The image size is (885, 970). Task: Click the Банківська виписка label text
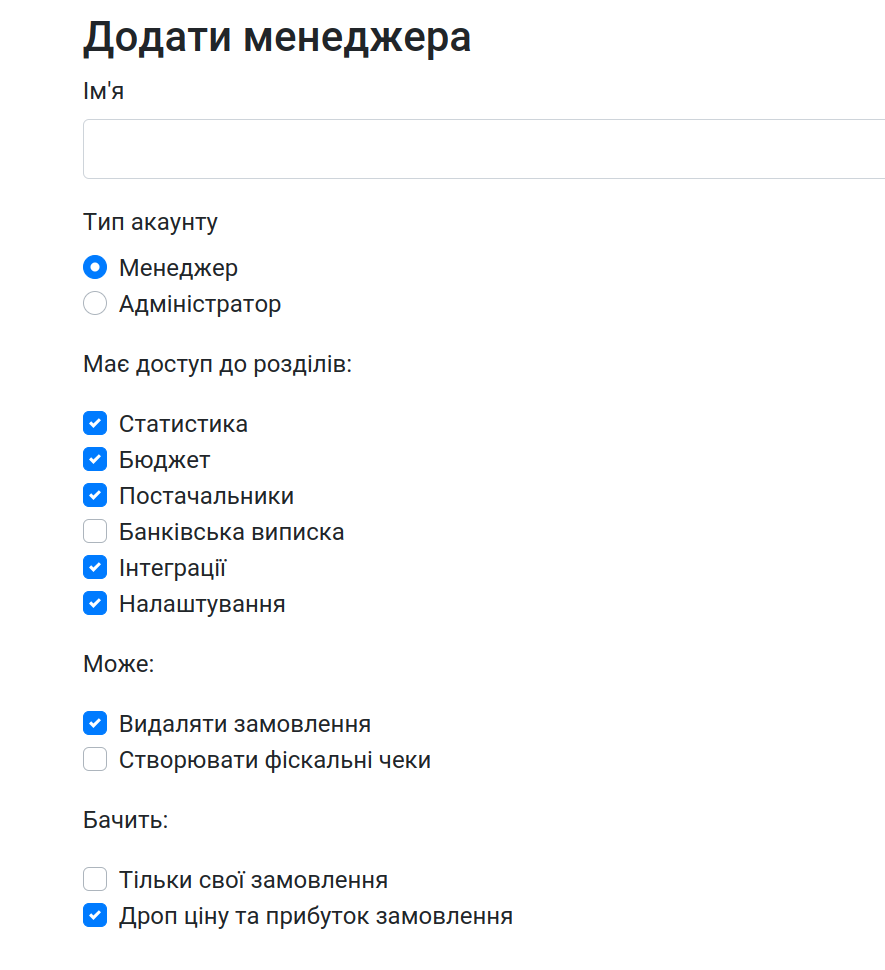(x=231, y=532)
